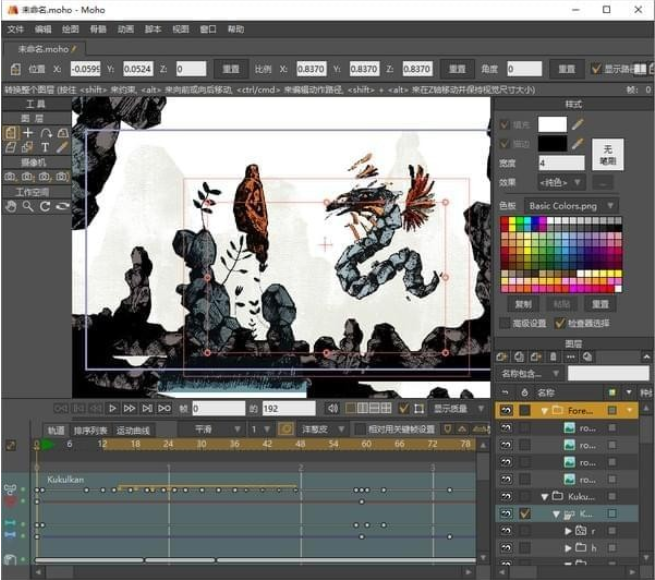Click the Rotate Workspace tool
The image size is (655, 580).
click(x=45, y=206)
